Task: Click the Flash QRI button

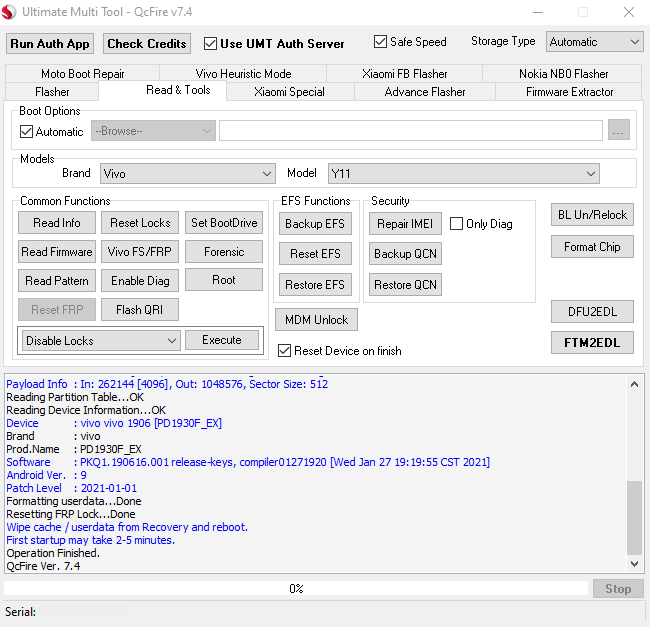Action: pyautogui.click(x=140, y=310)
